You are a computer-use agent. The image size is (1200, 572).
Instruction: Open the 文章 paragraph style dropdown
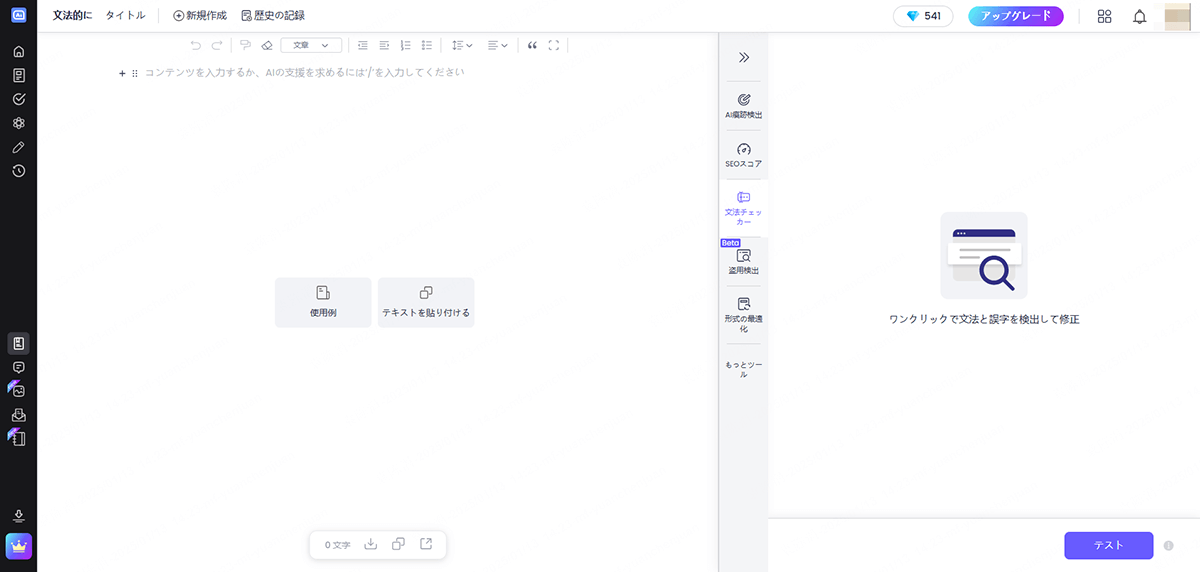[311, 45]
